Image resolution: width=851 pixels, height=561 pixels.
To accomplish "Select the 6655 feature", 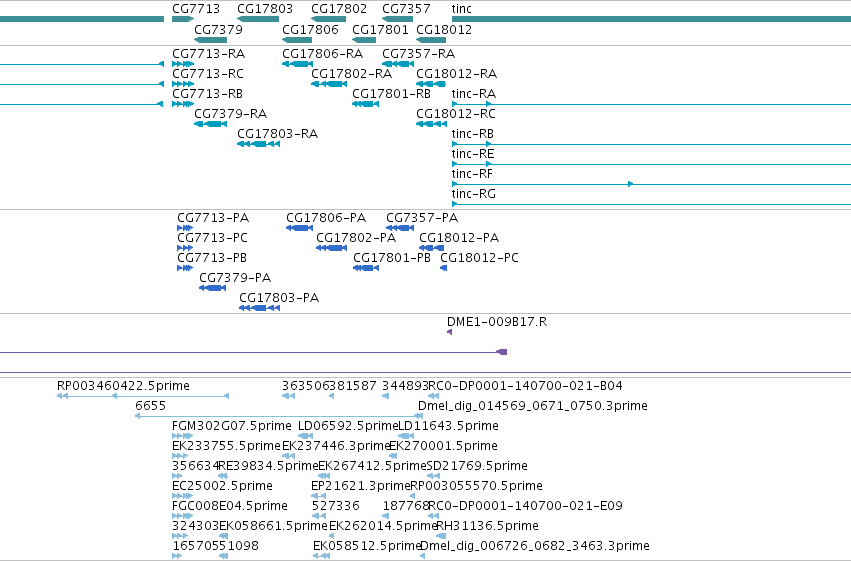I will 279,416.
